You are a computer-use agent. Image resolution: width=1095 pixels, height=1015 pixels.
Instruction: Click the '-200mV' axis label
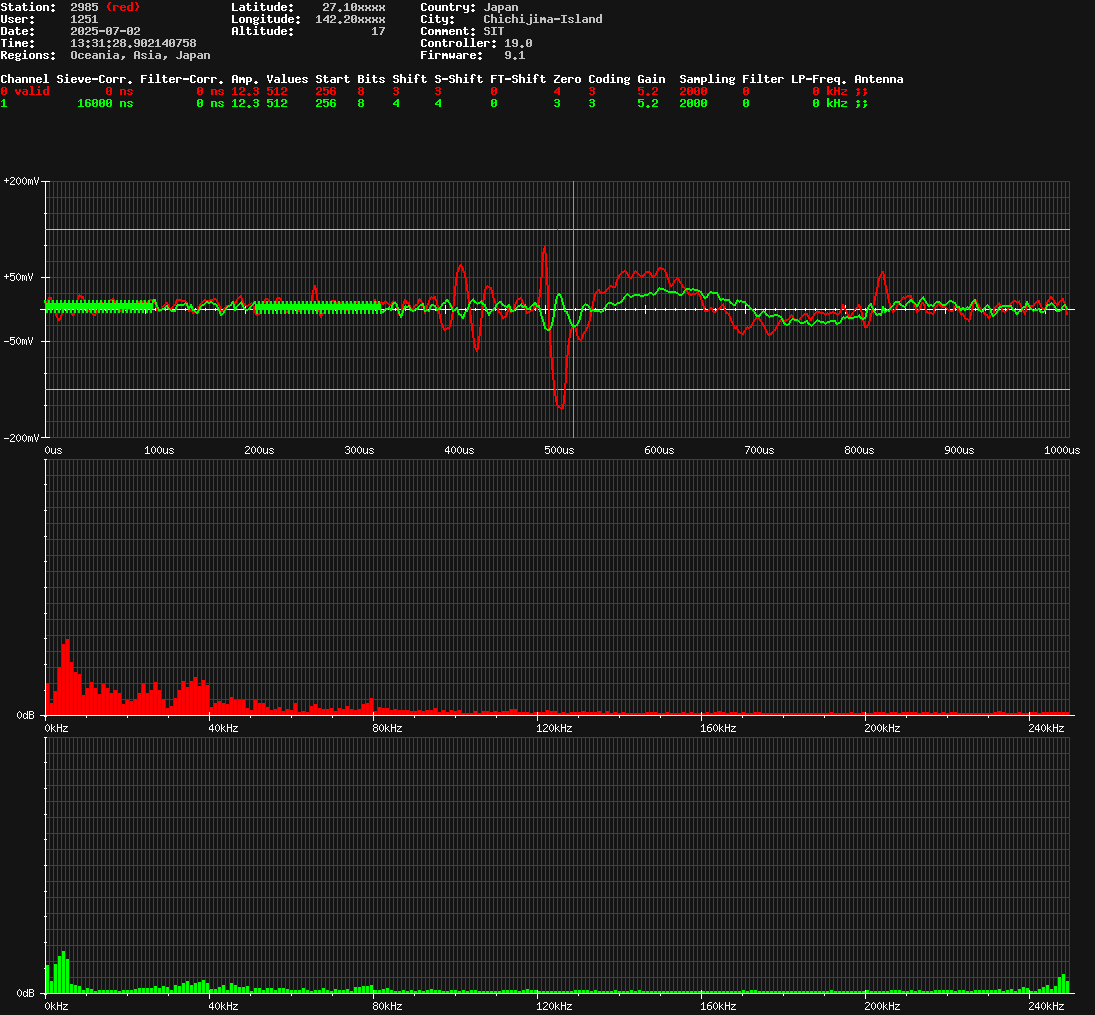[21, 437]
